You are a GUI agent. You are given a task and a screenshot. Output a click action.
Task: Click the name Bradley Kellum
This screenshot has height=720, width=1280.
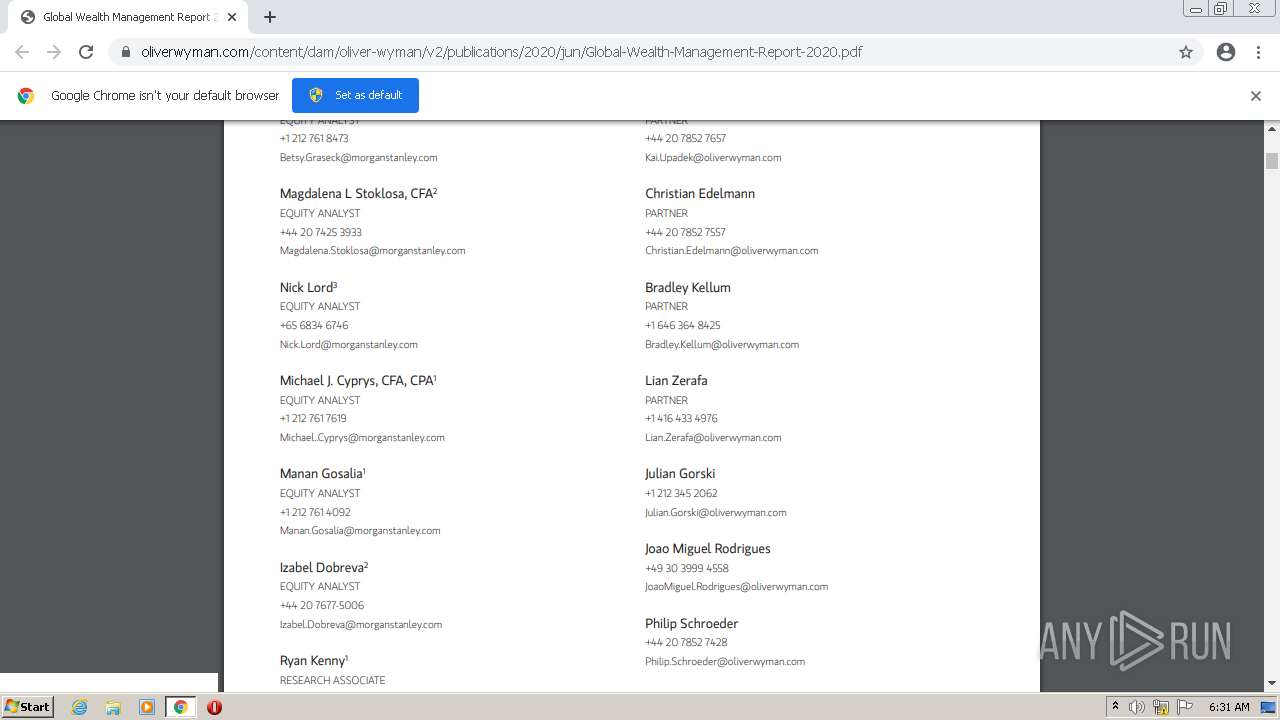coord(688,287)
